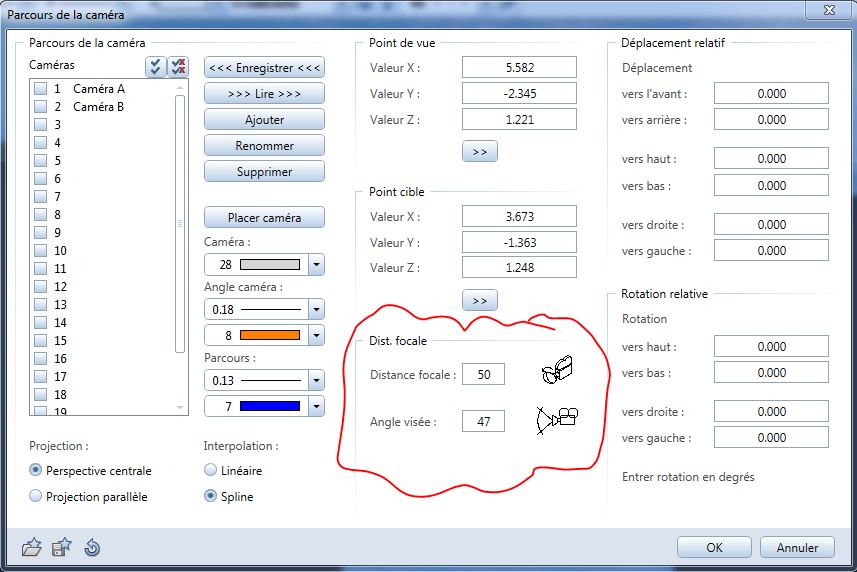Click the Déplacement vers bas field
857x572 pixels.
tap(771, 185)
